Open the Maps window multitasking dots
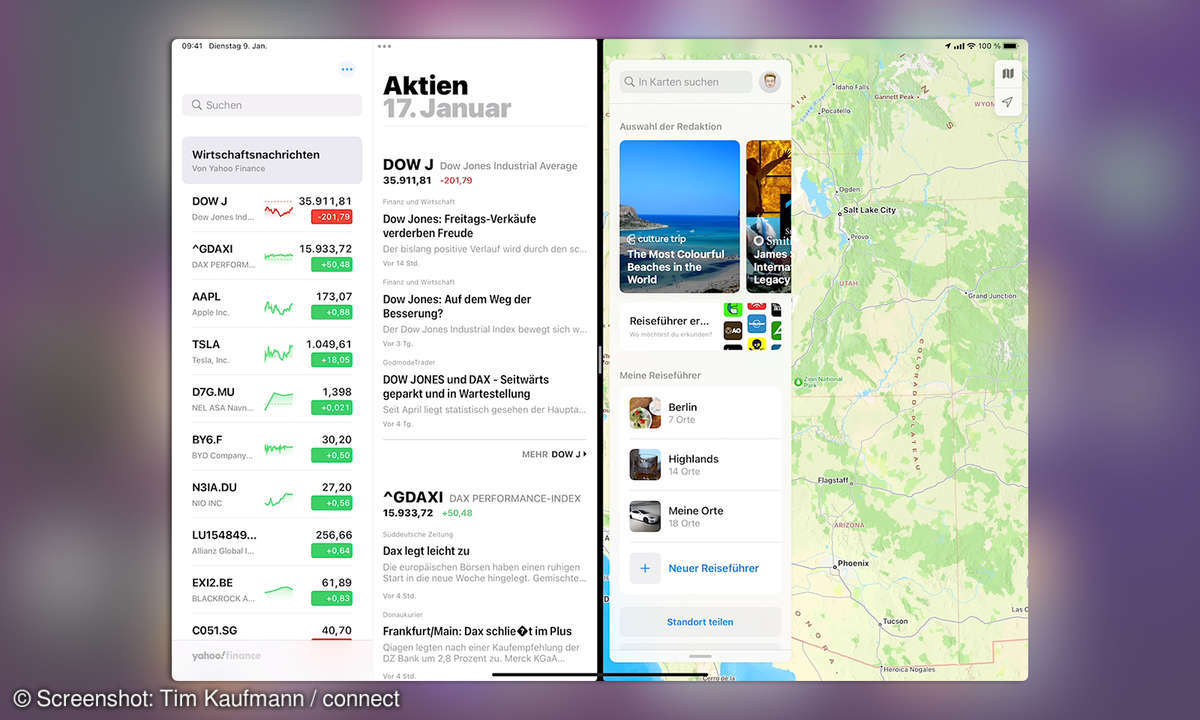The image size is (1200, 720). (815, 46)
